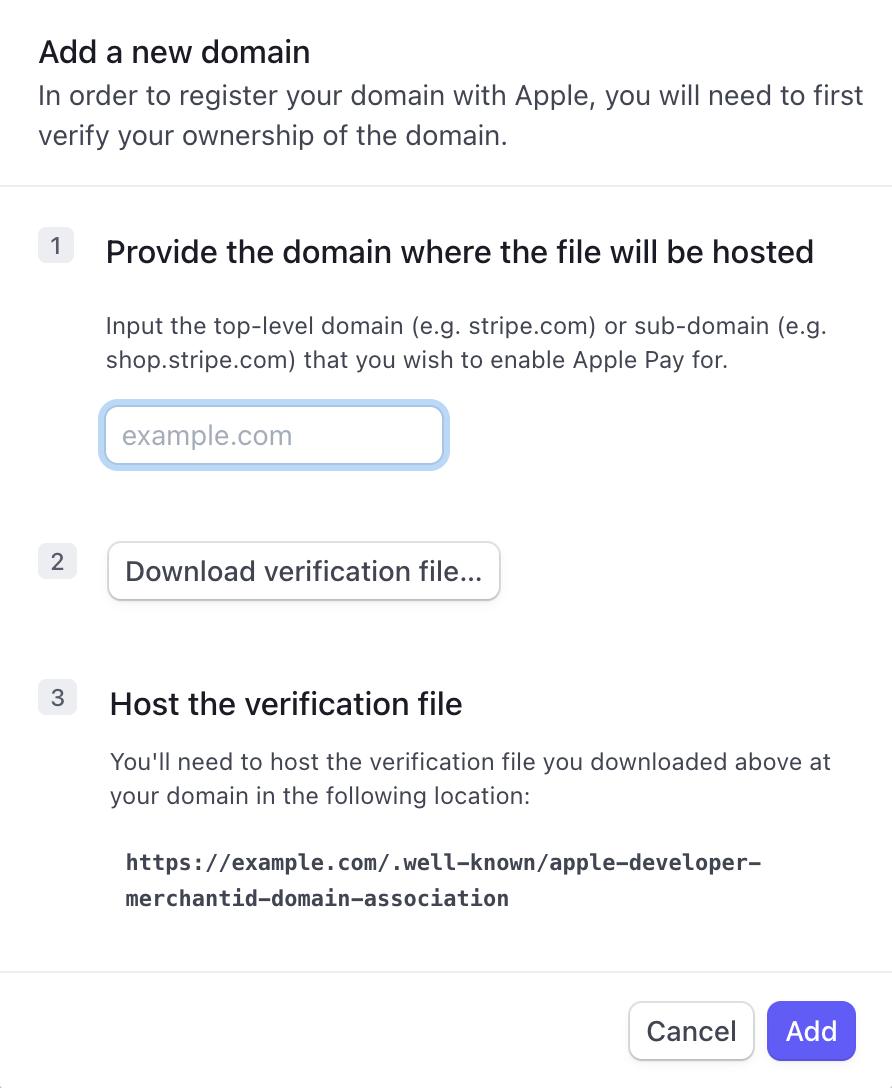This screenshot has height=1088, width=892.
Task: Cancel adding the new domain
Action: [691, 1031]
